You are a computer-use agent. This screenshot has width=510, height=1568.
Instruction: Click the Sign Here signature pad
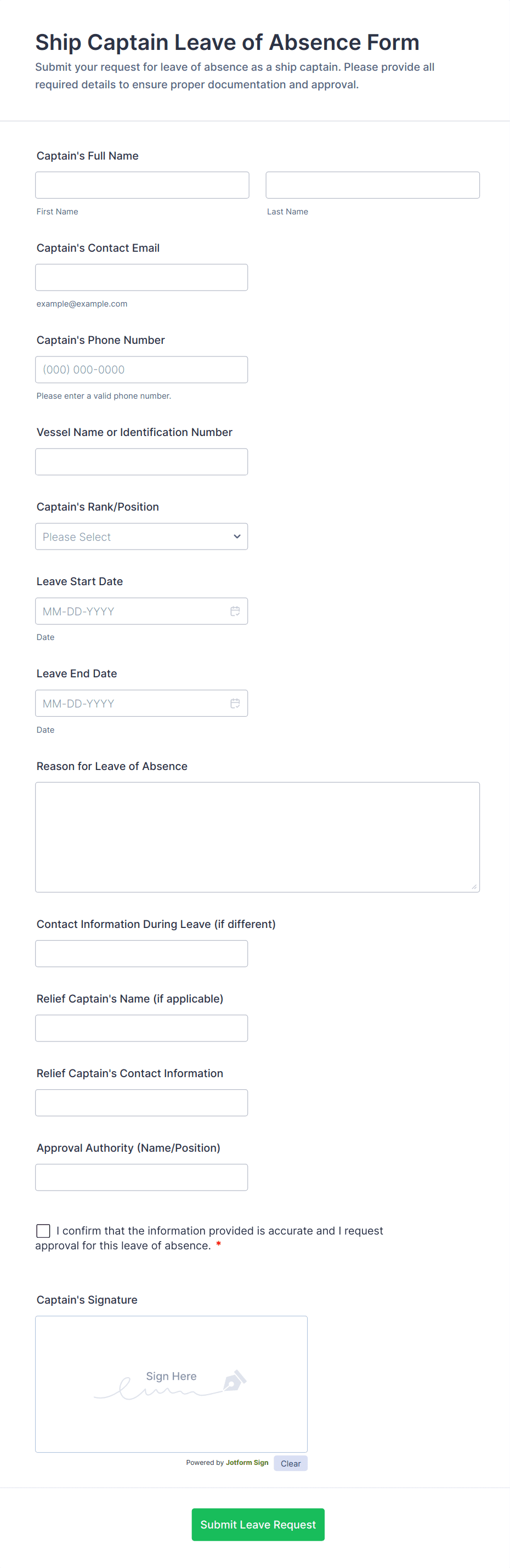pyautogui.click(x=171, y=1384)
